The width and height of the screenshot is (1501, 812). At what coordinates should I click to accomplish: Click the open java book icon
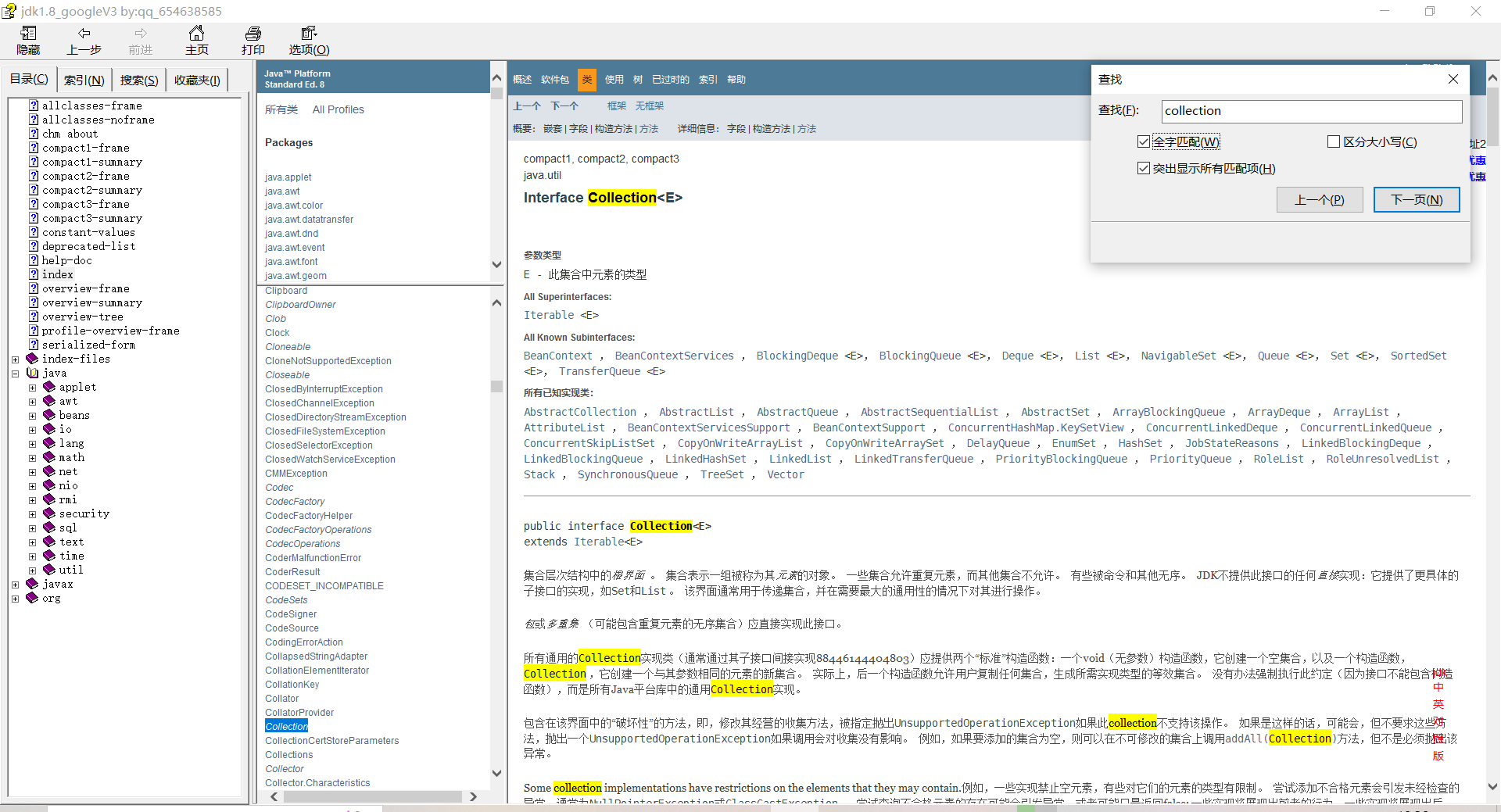tap(32, 373)
